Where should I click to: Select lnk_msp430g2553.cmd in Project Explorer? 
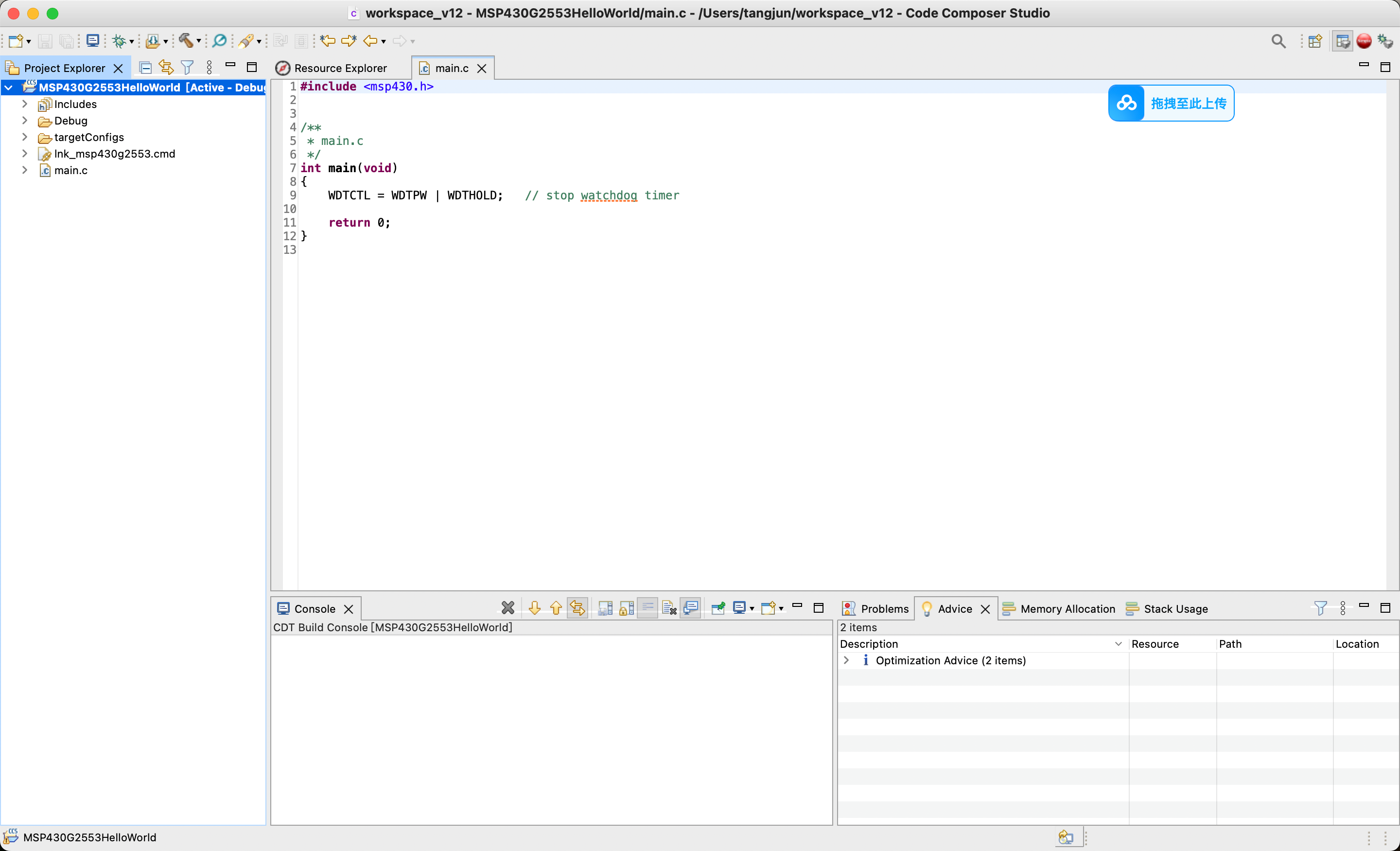[x=114, y=154]
